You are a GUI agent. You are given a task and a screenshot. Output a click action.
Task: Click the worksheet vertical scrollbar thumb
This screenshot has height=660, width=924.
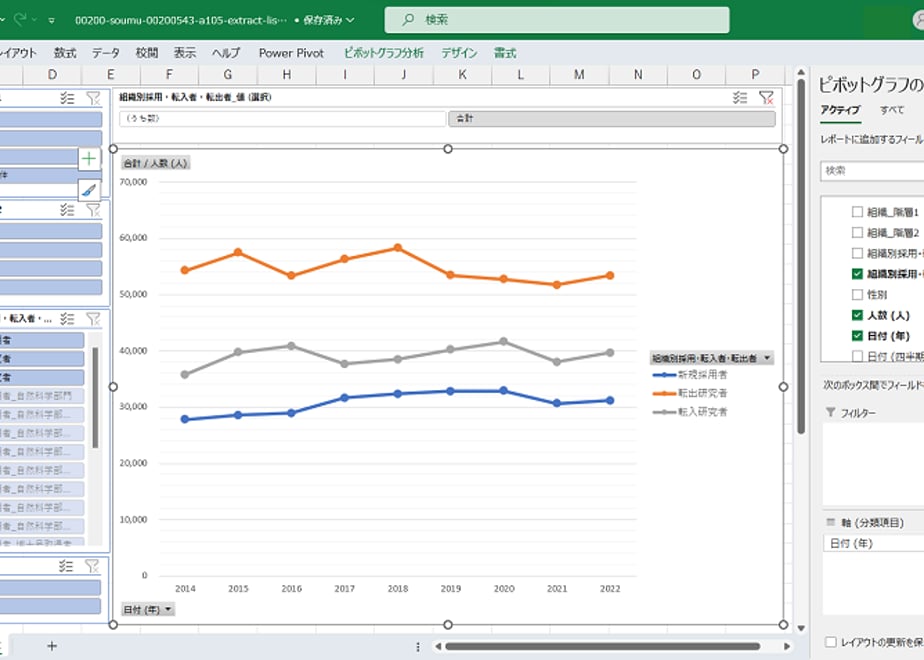click(801, 256)
